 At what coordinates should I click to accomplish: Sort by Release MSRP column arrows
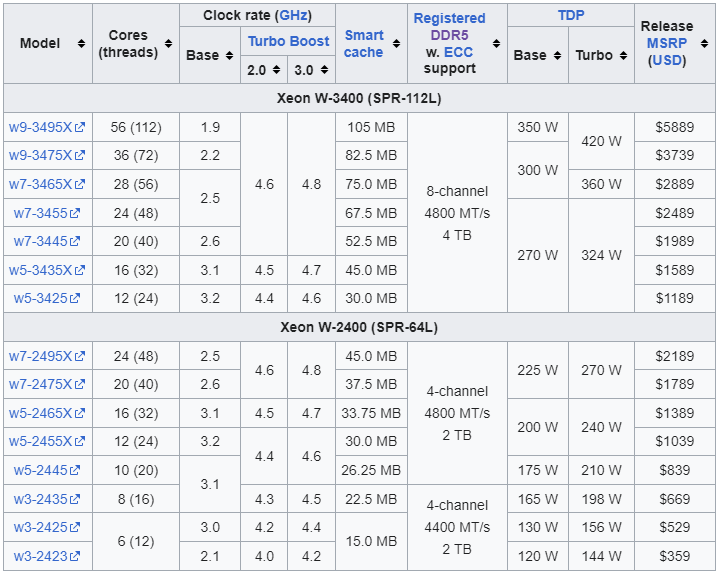point(704,44)
